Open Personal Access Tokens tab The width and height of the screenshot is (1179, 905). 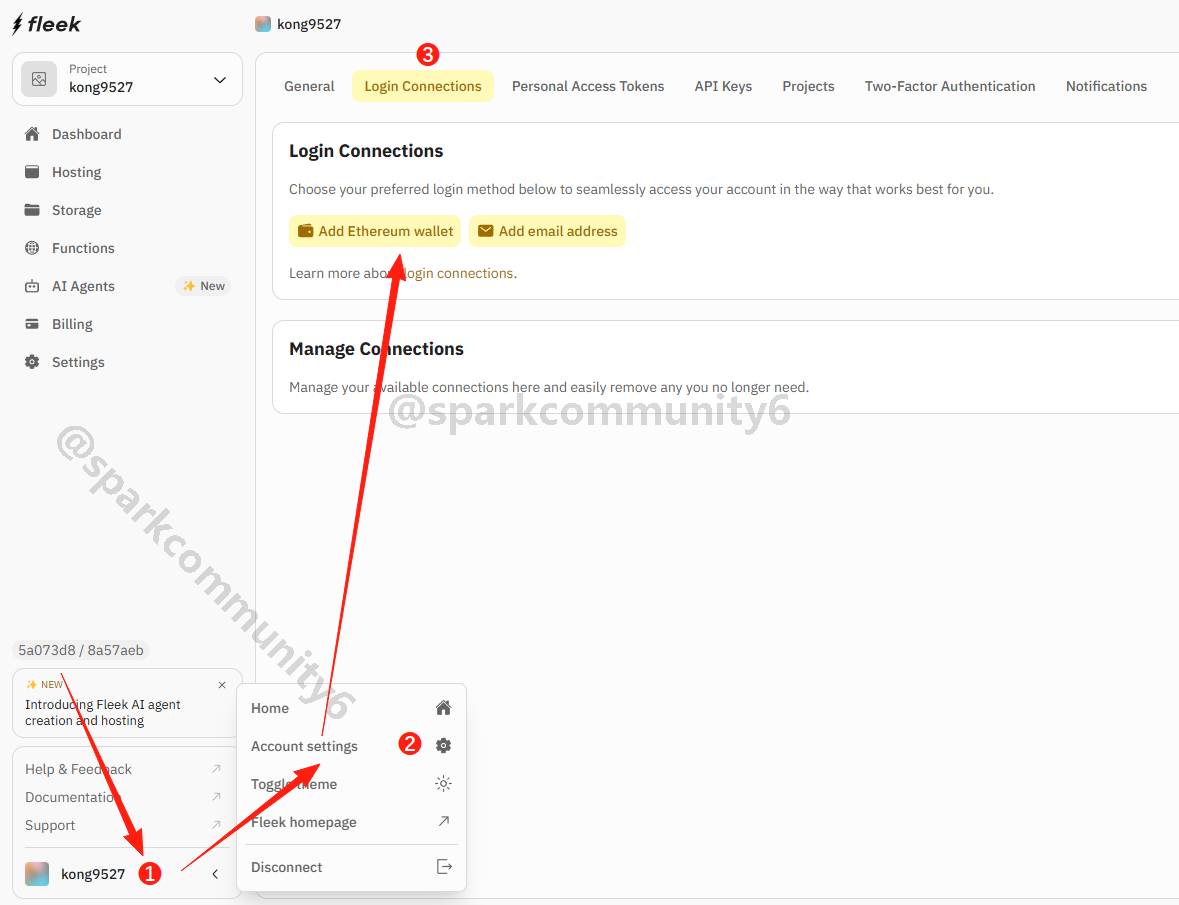click(x=588, y=86)
